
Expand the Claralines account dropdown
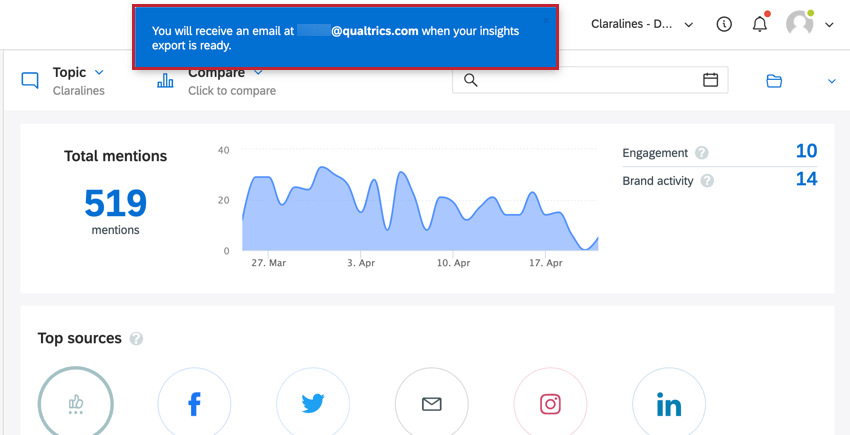point(642,24)
